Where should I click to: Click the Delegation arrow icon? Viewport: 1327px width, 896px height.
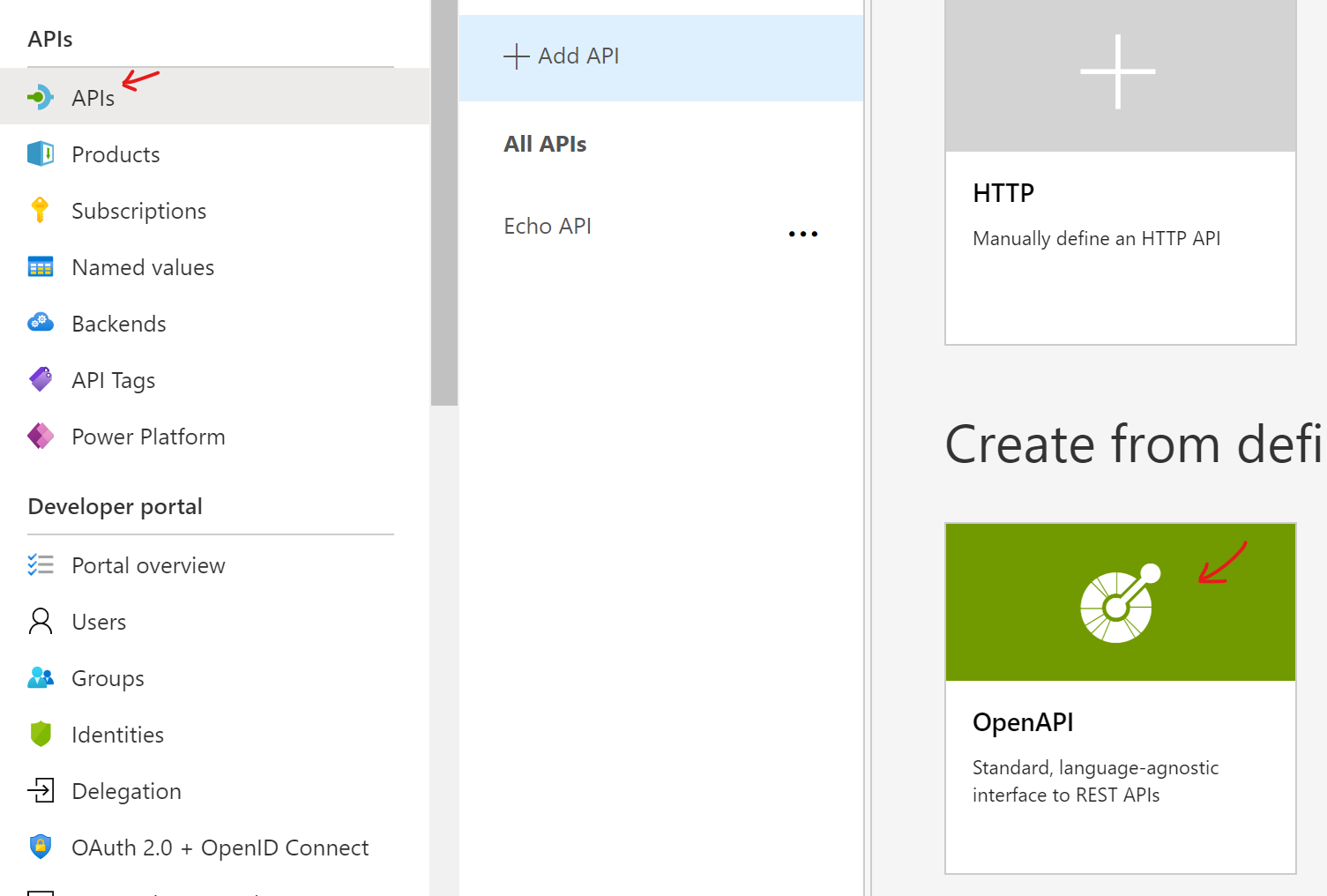pyautogui.click(x=41, y=790)
